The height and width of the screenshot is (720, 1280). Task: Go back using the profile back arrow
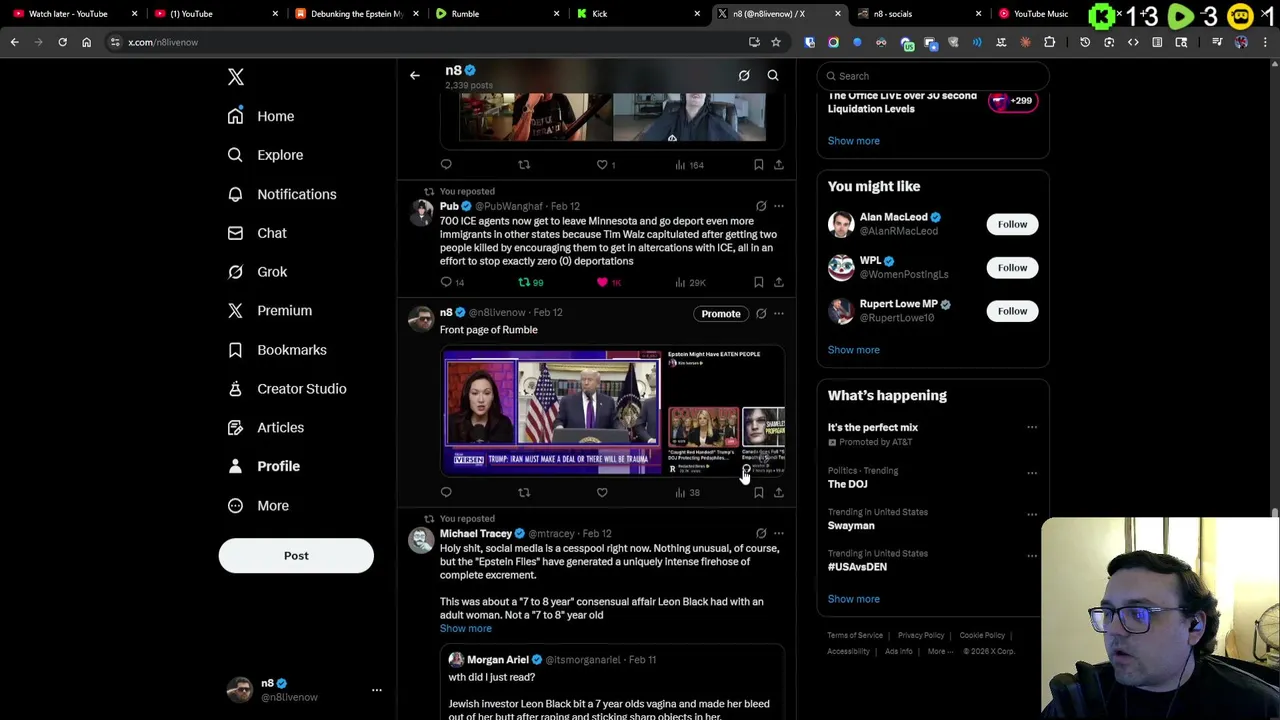(x=415, y=75)
